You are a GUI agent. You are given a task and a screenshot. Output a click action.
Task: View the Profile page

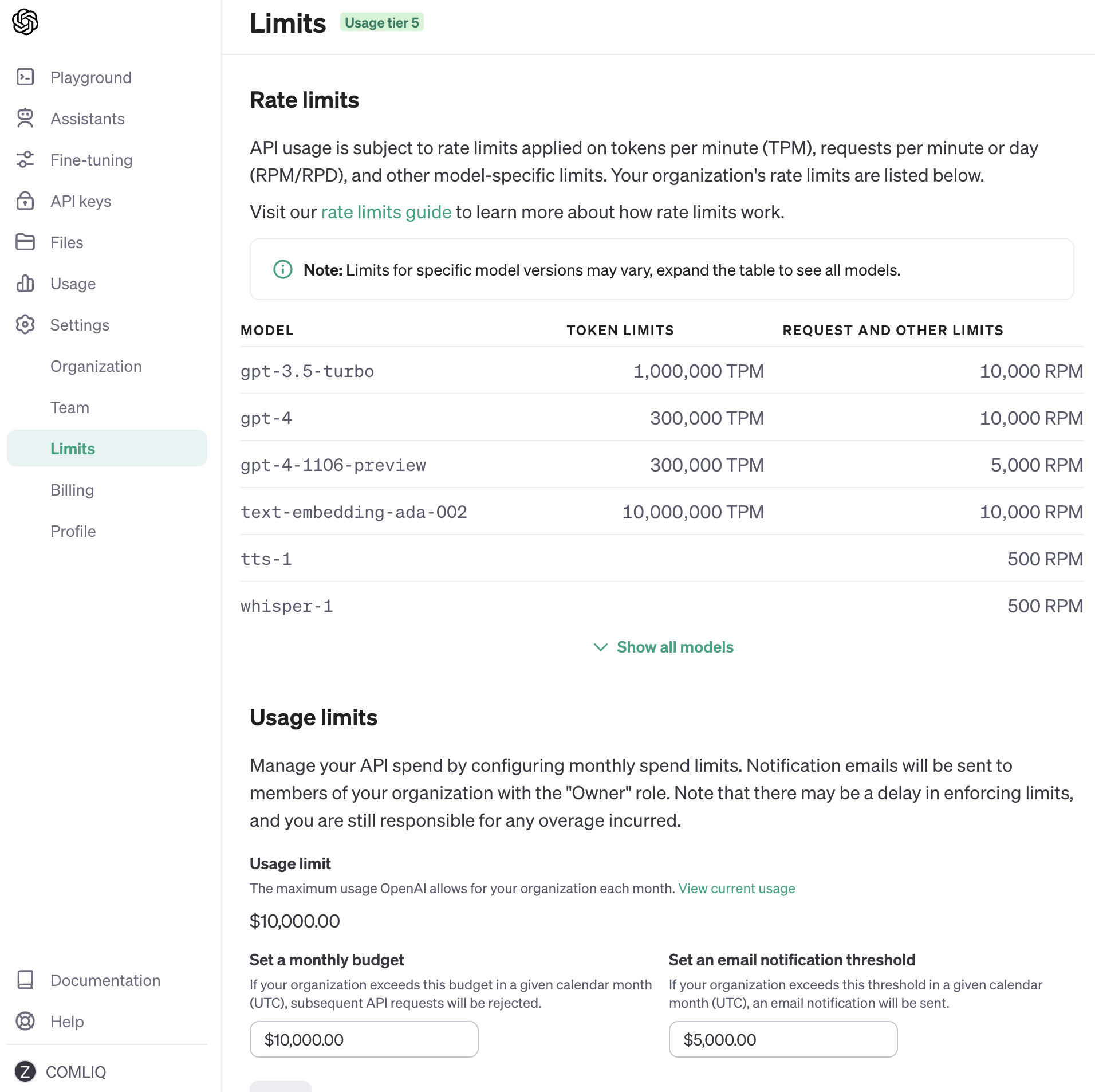(x=73, y=531)
